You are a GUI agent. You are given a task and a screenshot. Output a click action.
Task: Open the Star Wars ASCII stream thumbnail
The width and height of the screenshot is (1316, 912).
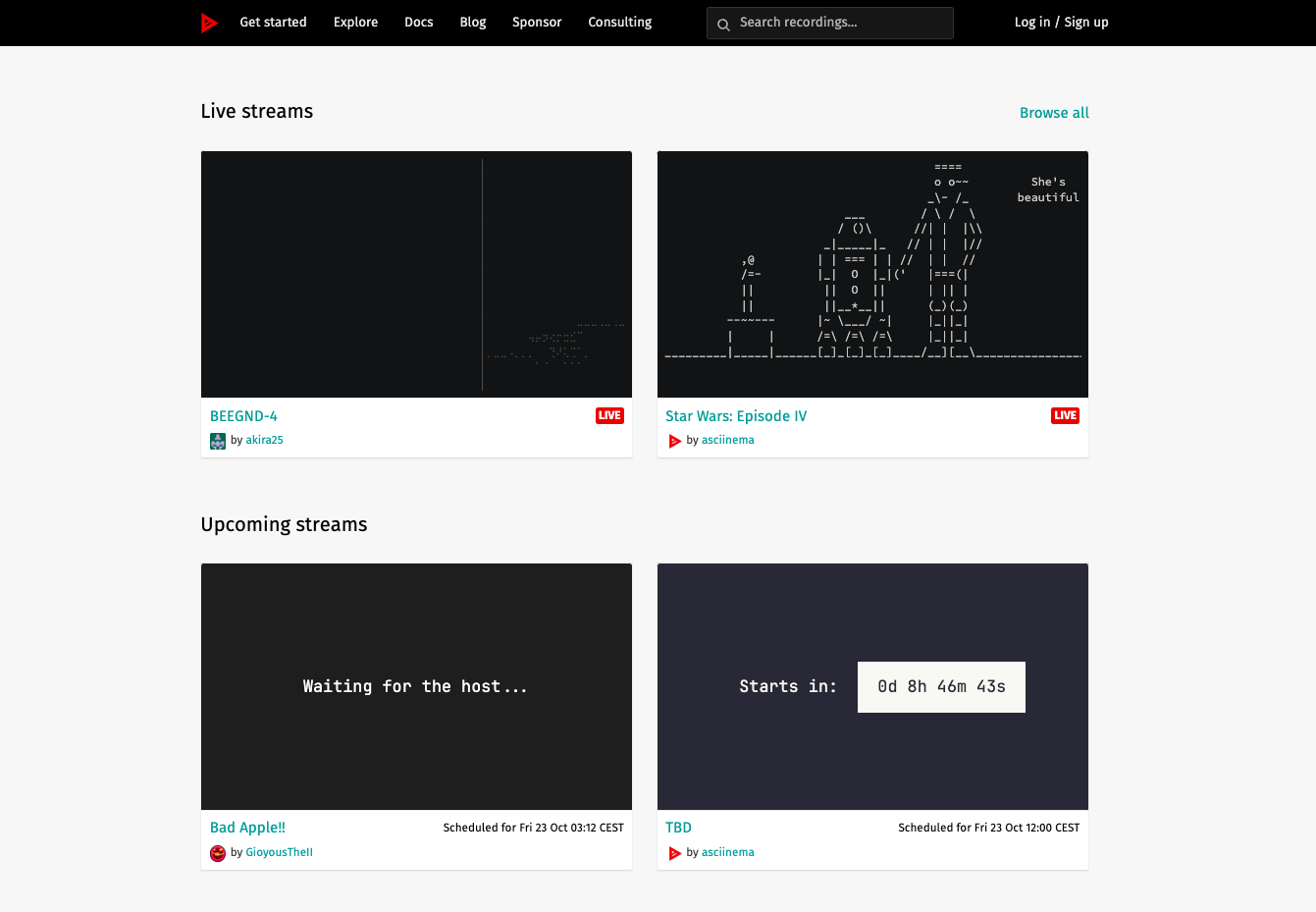coord(872,274)
